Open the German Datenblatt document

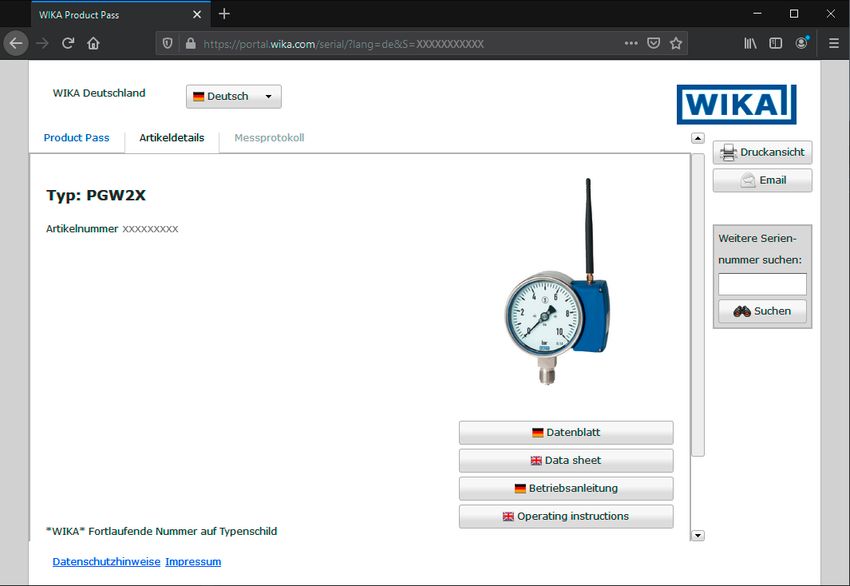(x=566, y=433)
